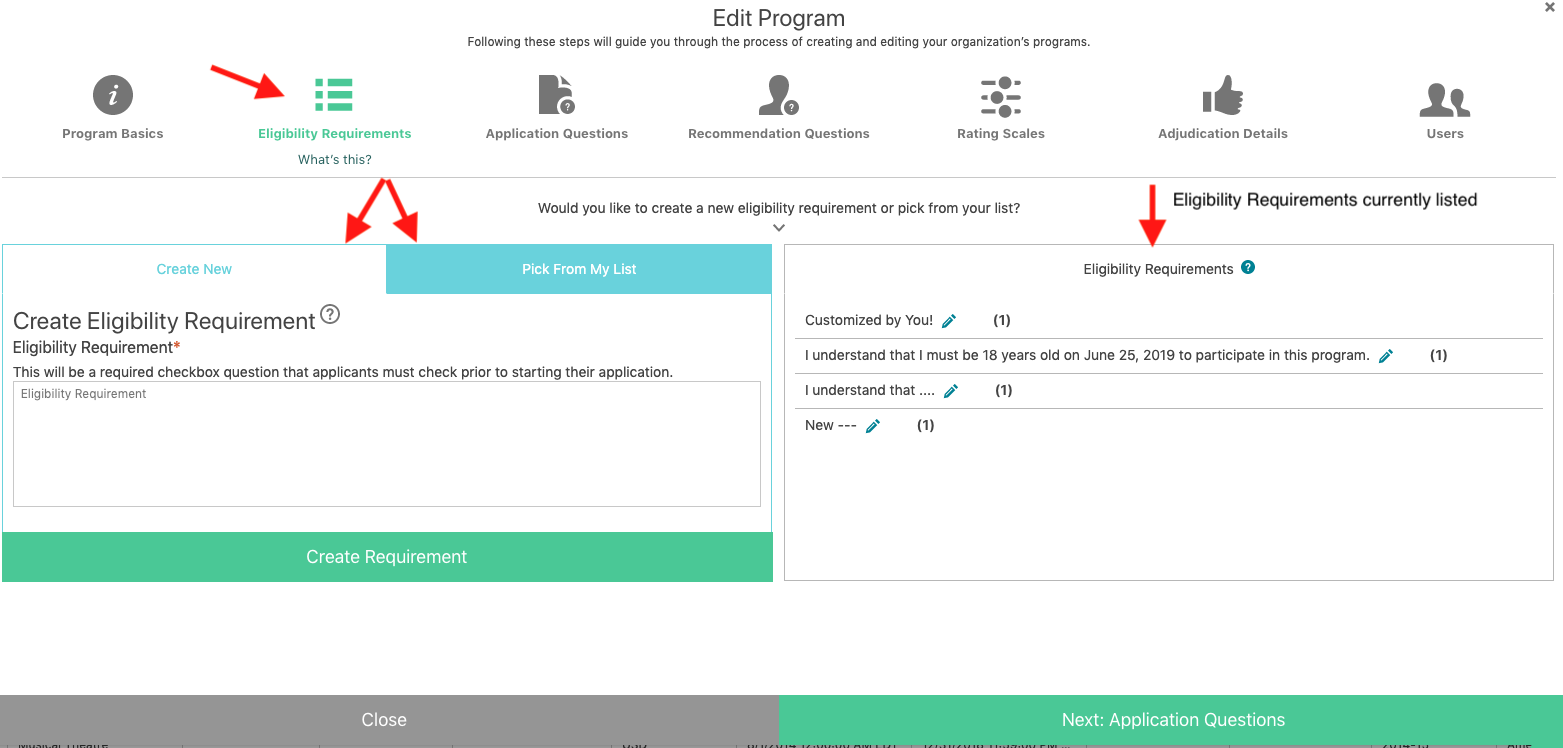Focus the Eligibility Requirement text area
Viewport: 1563px width, 748px height.
[387, 444]
